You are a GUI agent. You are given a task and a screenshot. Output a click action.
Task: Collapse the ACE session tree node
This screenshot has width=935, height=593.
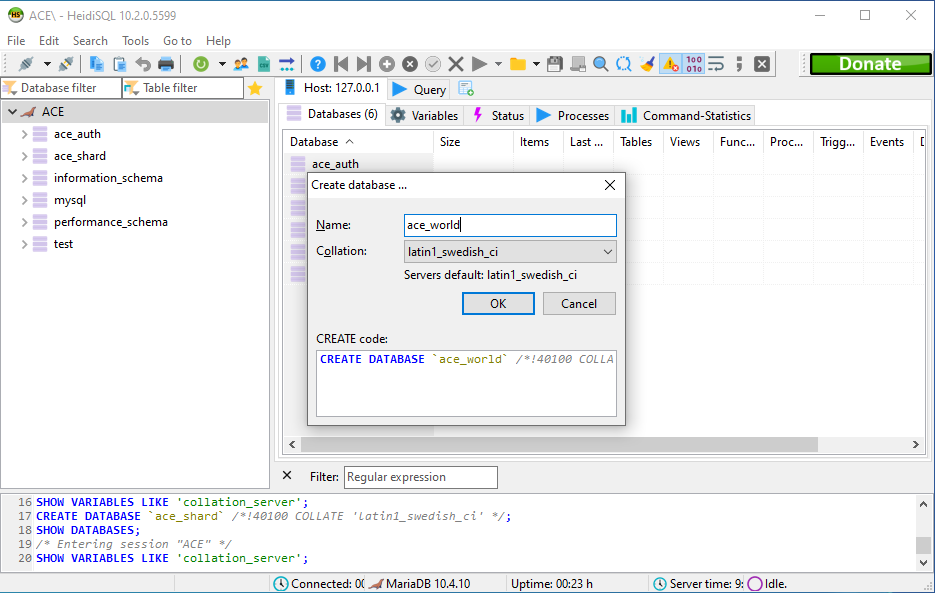click(12, 112)
